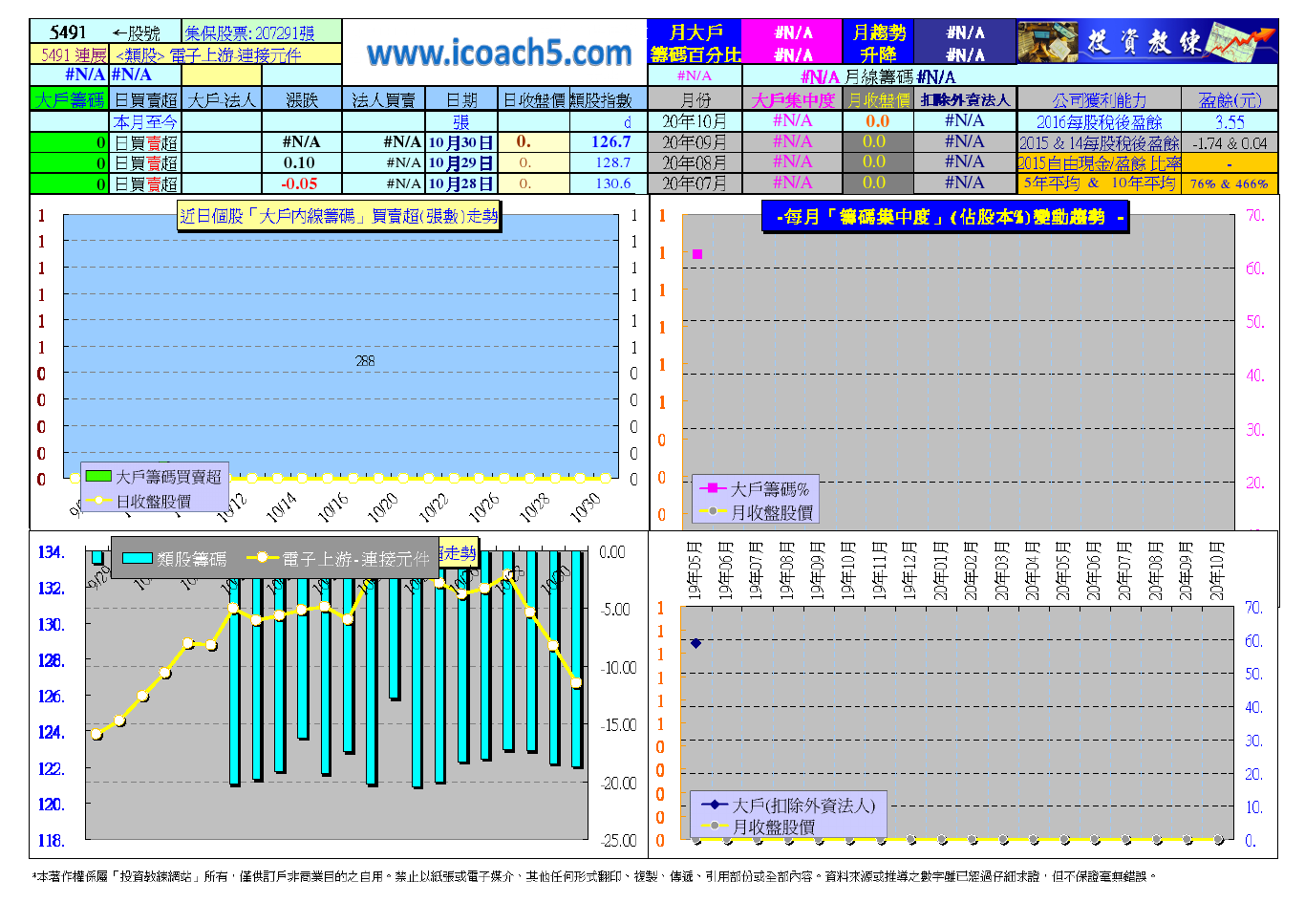Click the magenta 大戶籌碼% legend marker
The height and width of the screenshot is (924, 1305).
[713, 488]
